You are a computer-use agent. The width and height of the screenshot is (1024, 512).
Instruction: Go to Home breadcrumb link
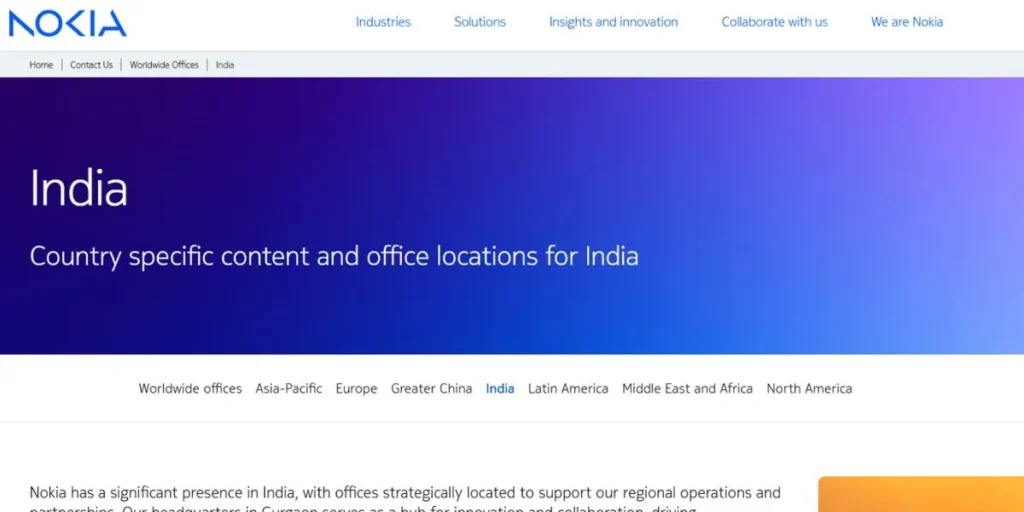tap(41, 65)
